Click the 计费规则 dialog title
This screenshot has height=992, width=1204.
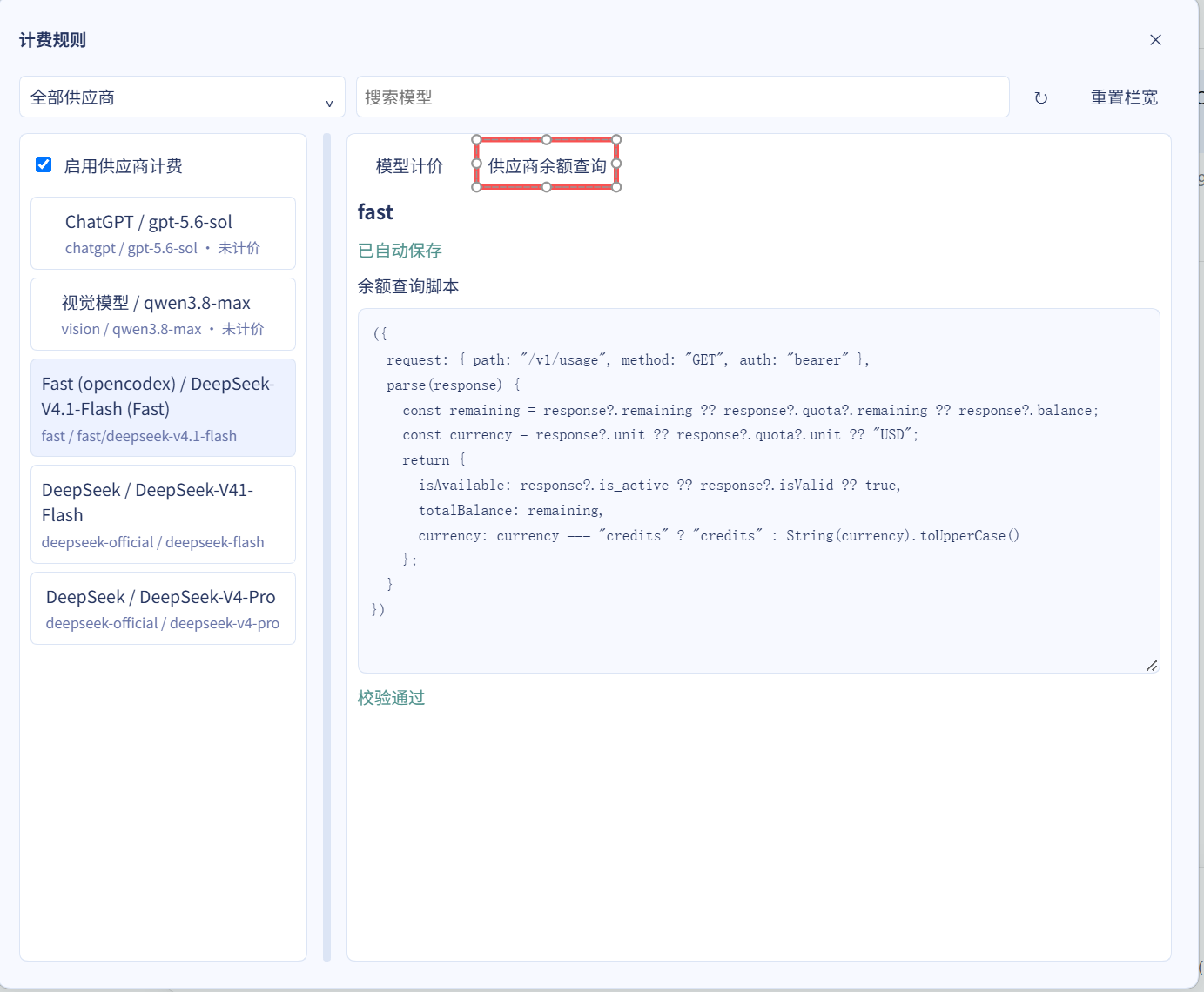(x=52, y=40)
